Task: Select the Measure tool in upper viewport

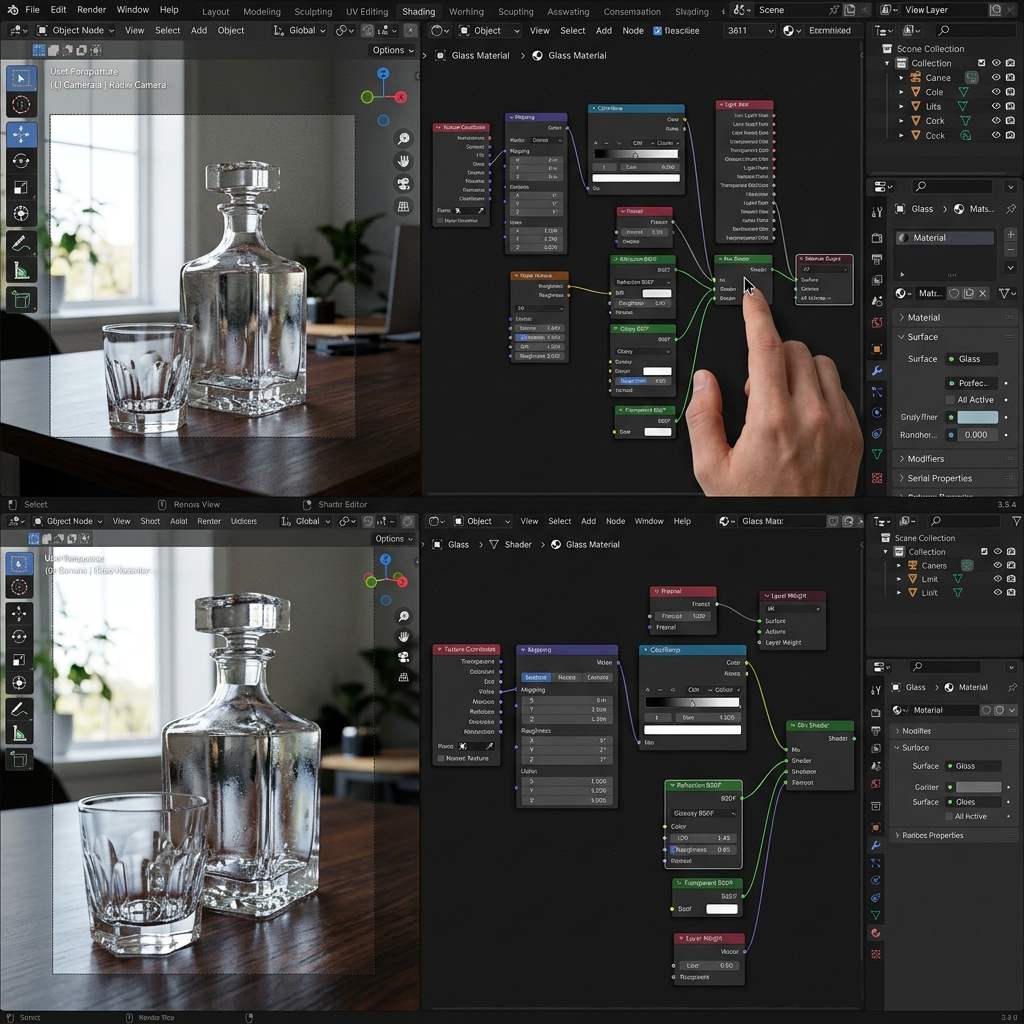Action: pyautogui.click(x=21, y=270)
